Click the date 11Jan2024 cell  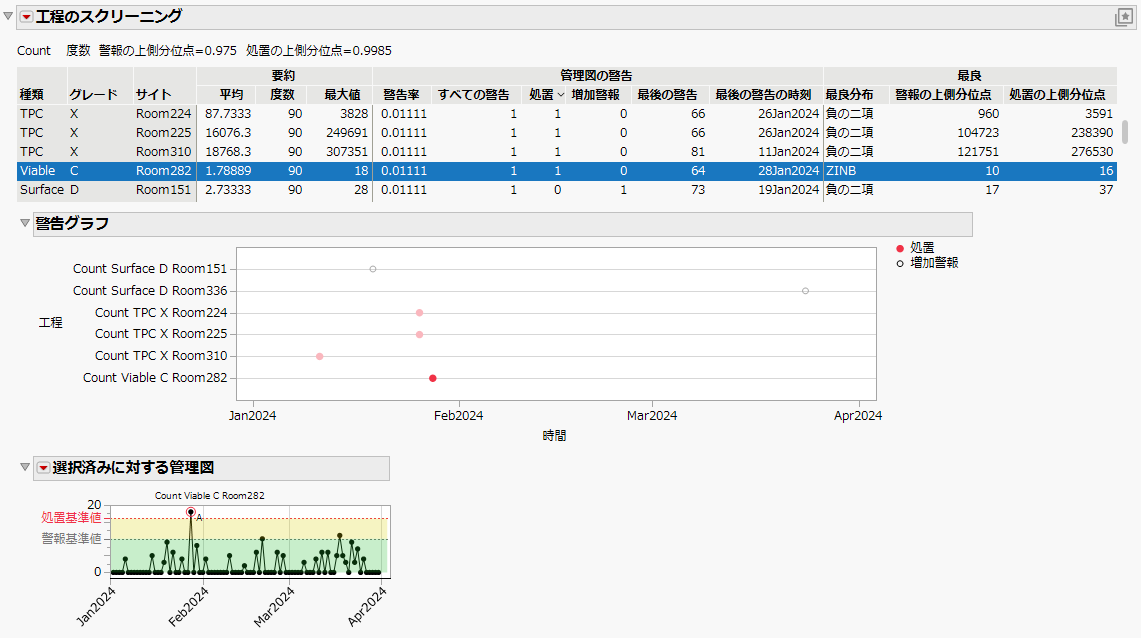[x=788, y=151]
